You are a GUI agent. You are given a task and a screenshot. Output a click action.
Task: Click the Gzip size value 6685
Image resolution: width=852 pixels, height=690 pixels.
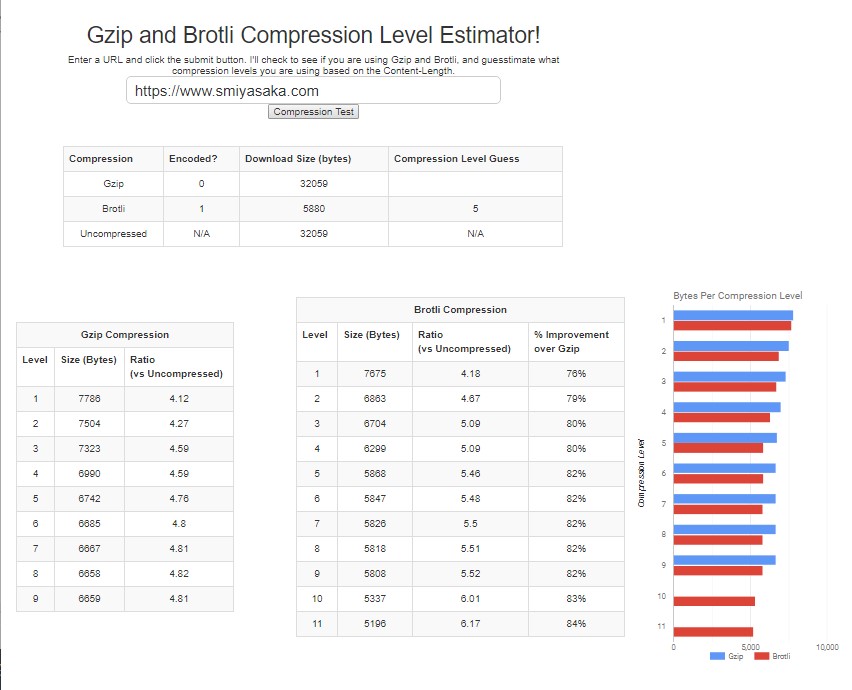click(x=89, y=524)
